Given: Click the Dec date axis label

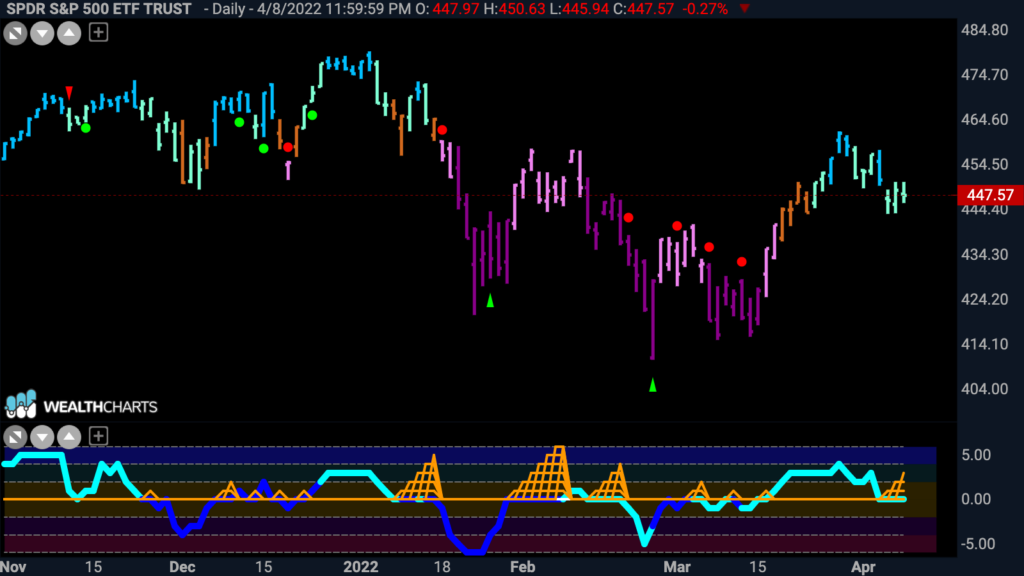Looking at the screenshot, I should (x=182, y=567).
